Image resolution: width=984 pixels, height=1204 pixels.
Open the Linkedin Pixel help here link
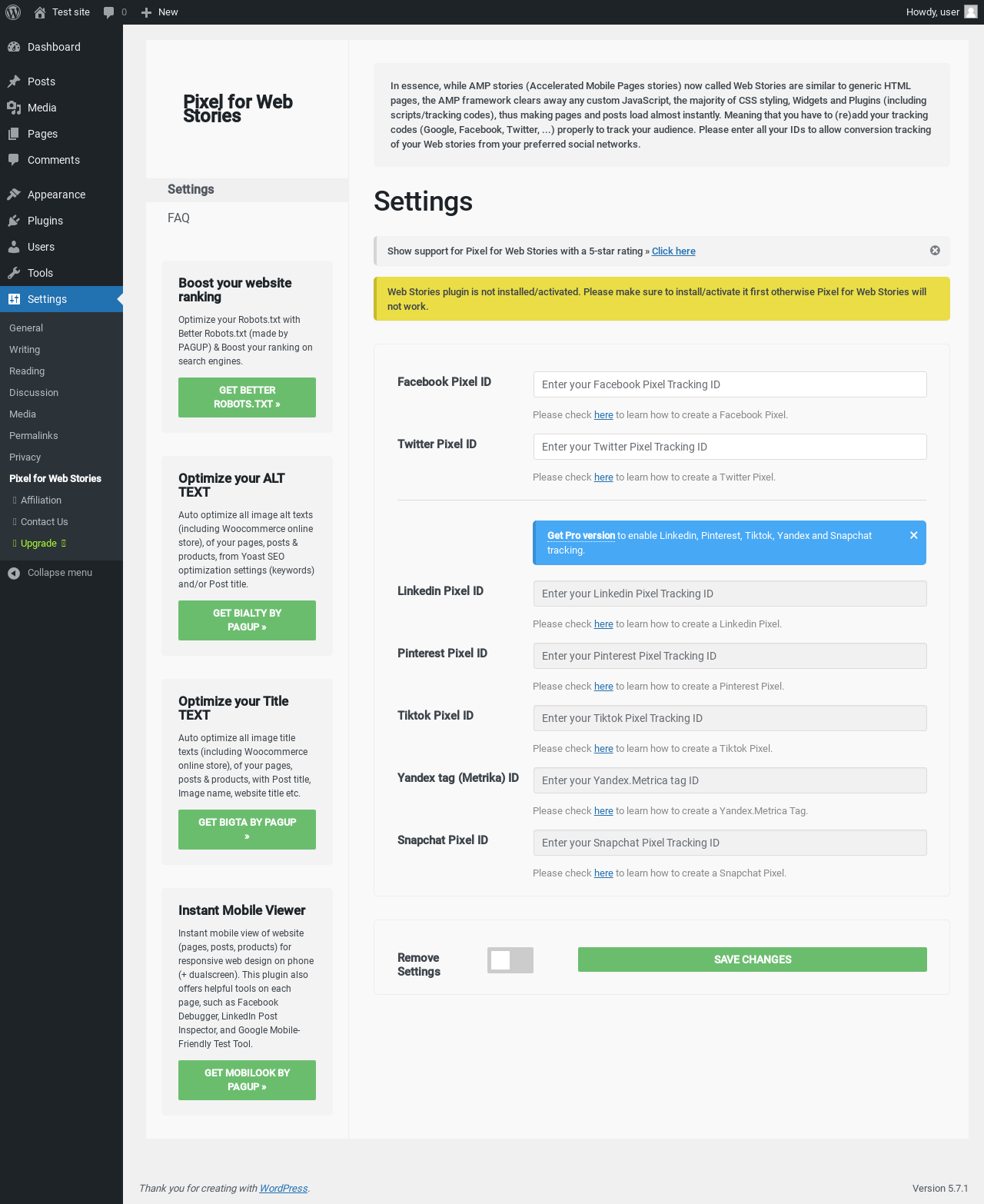tap(603, 624)
